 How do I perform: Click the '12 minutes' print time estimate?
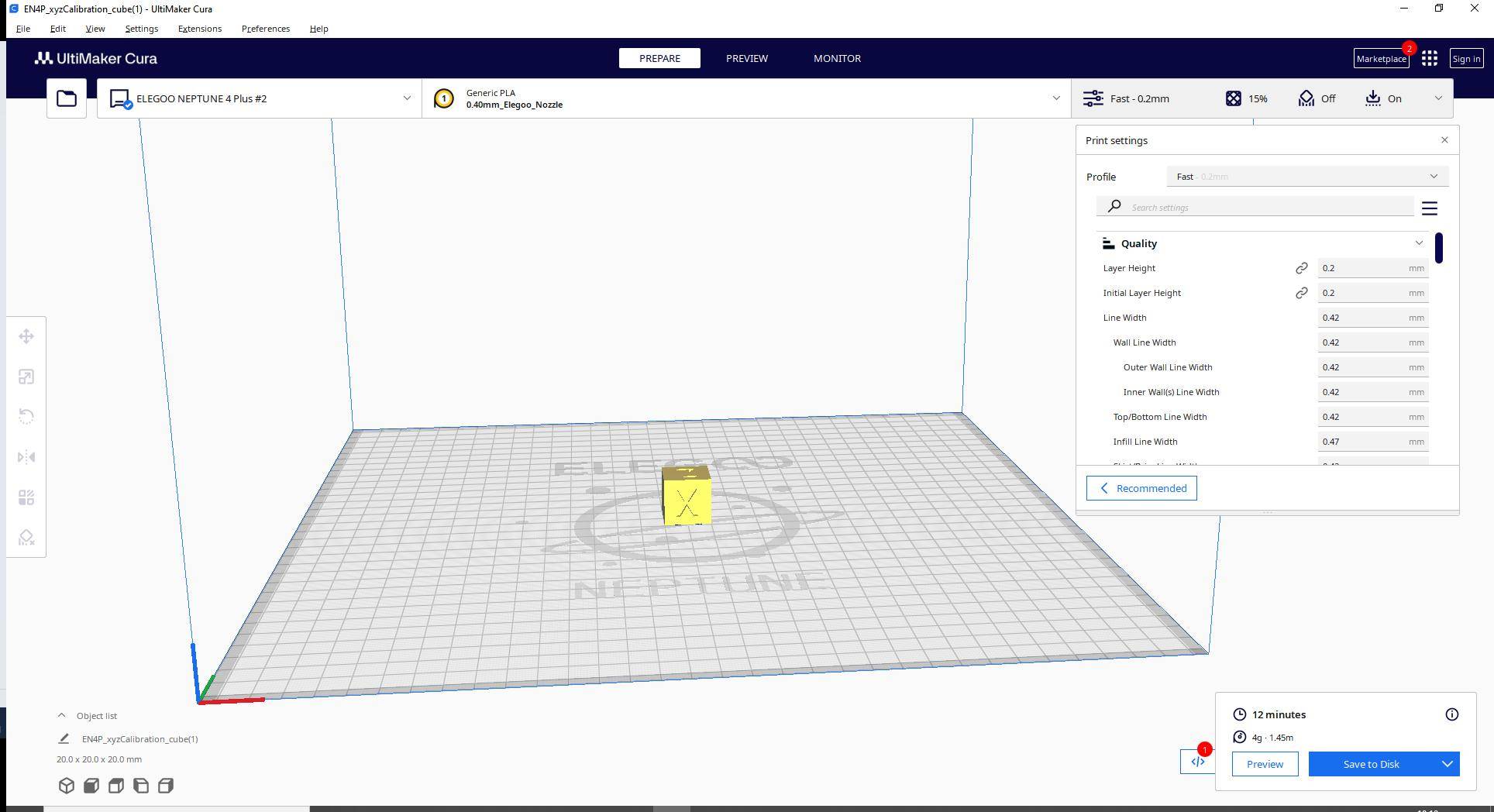[x=1279, y=714]
